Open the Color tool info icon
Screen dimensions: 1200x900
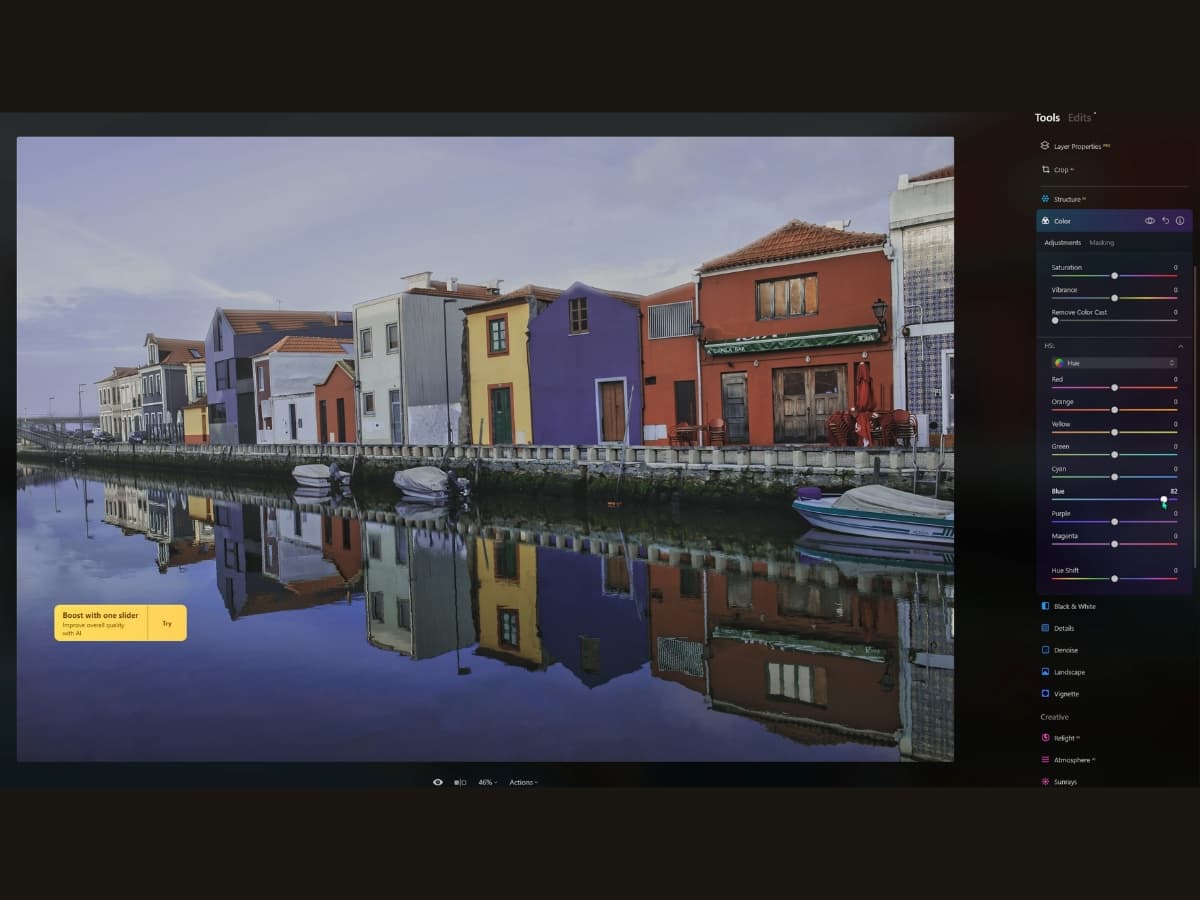pos(1180,221)
